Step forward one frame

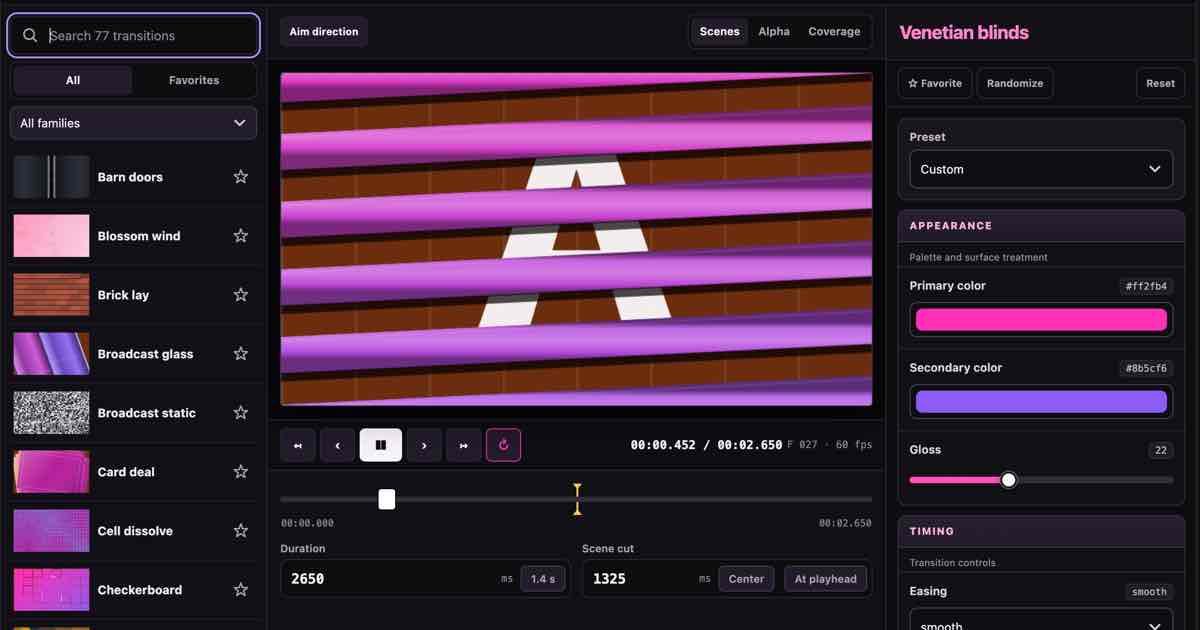(424, 445)
